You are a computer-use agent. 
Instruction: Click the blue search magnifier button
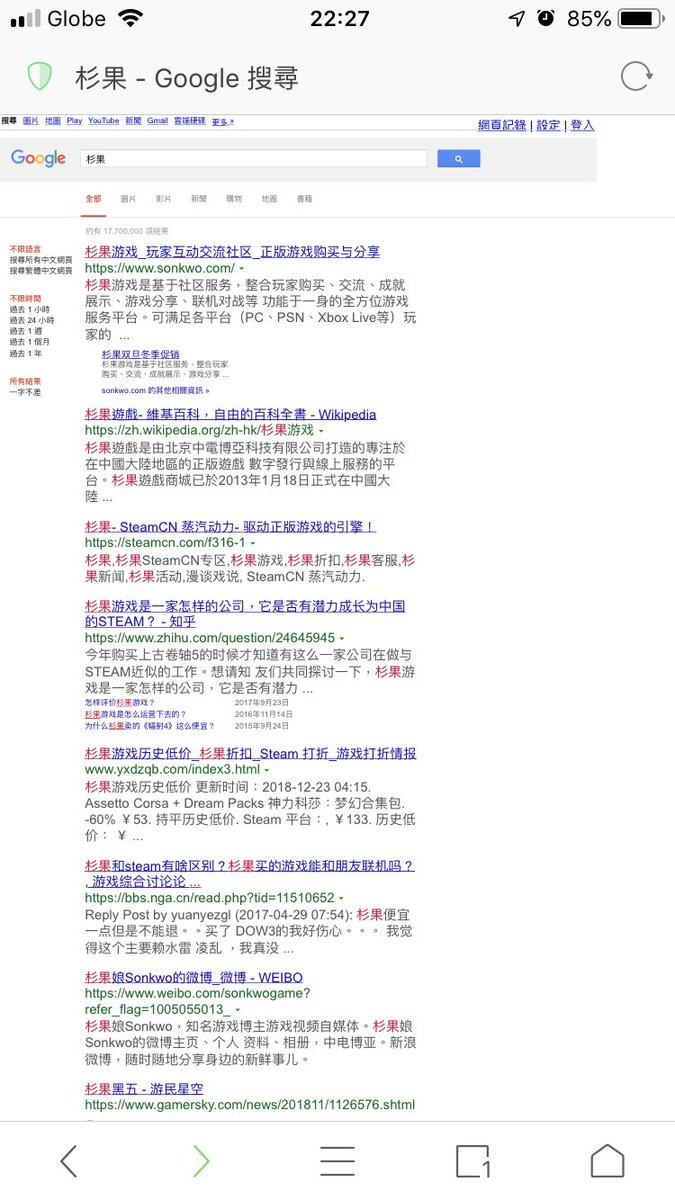click(459, 159)
